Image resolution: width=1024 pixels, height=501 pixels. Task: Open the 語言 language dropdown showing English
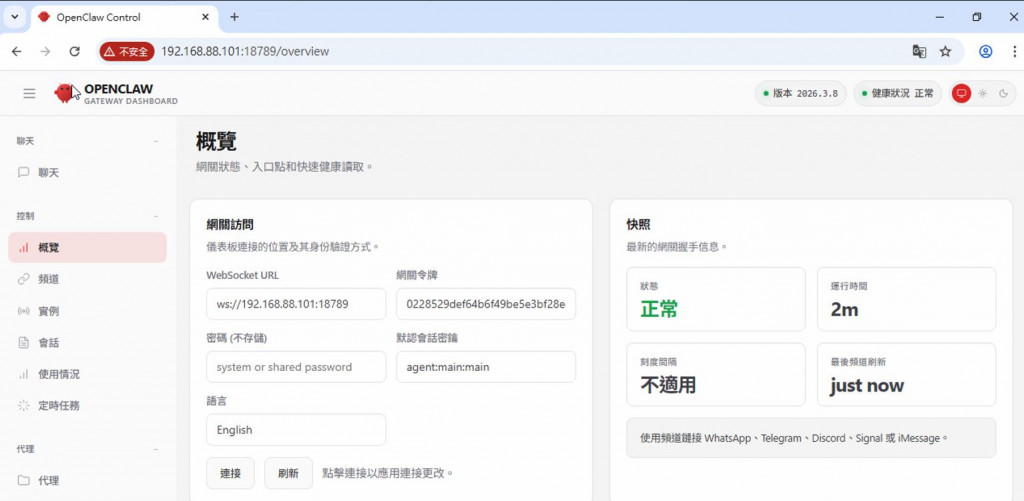296,430
